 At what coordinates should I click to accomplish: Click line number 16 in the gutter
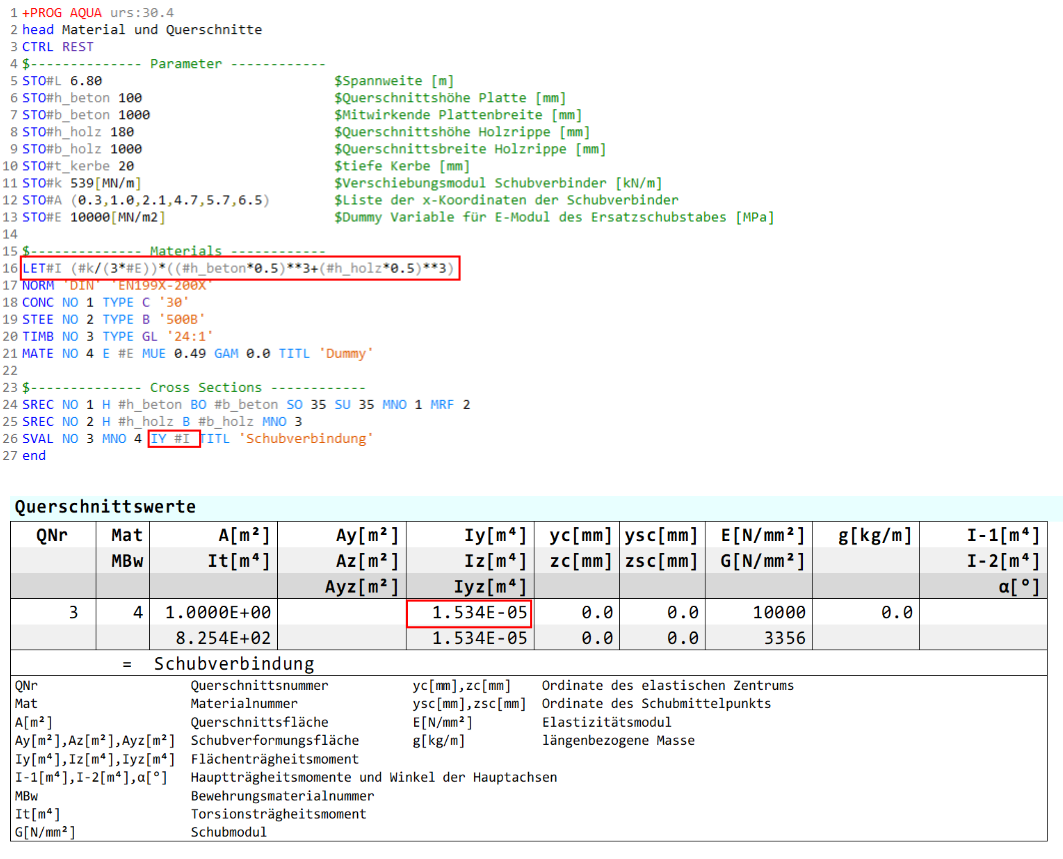tap(12, 268)
